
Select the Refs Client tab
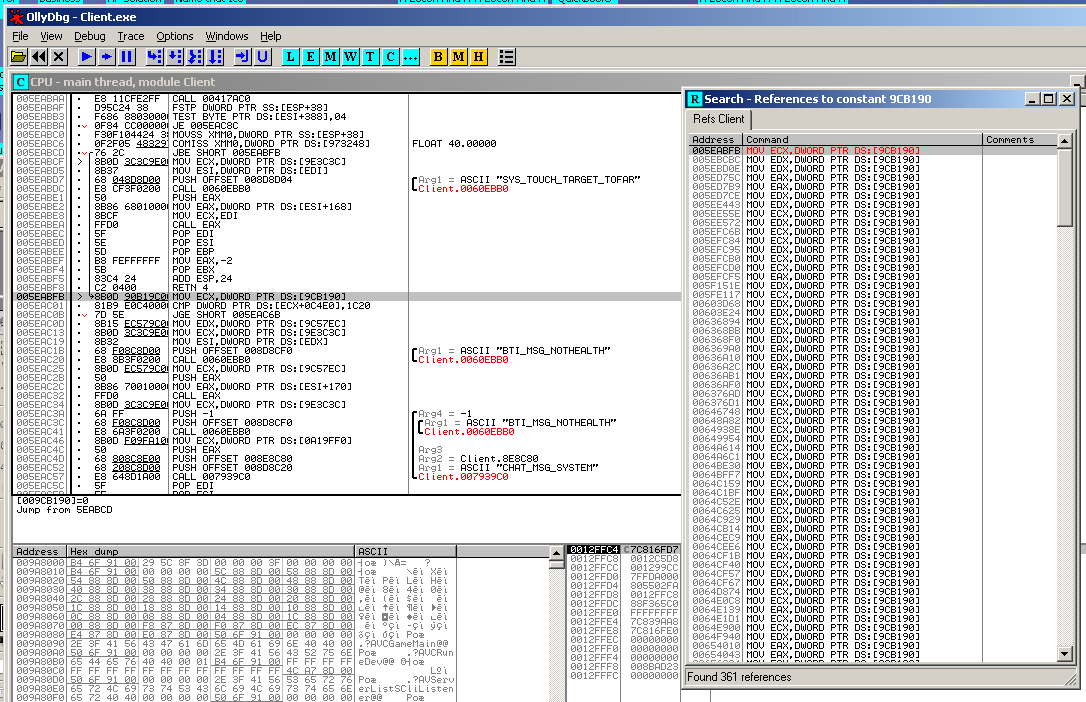(x=718, y=119)
